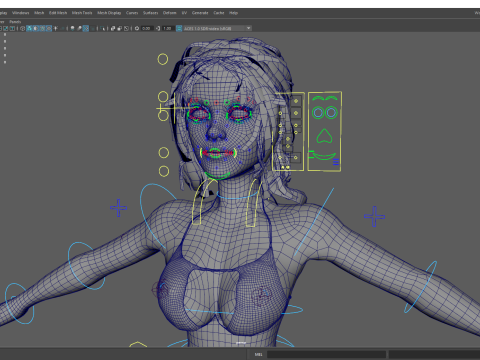Image resolution: width=480 pixels, height=360 pixels.
Task: Open the Mesh menu
Action: 39,13
